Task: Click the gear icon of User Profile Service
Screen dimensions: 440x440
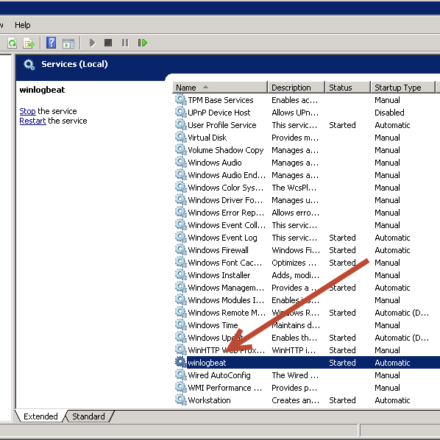Action: click(x=181, y=125)
